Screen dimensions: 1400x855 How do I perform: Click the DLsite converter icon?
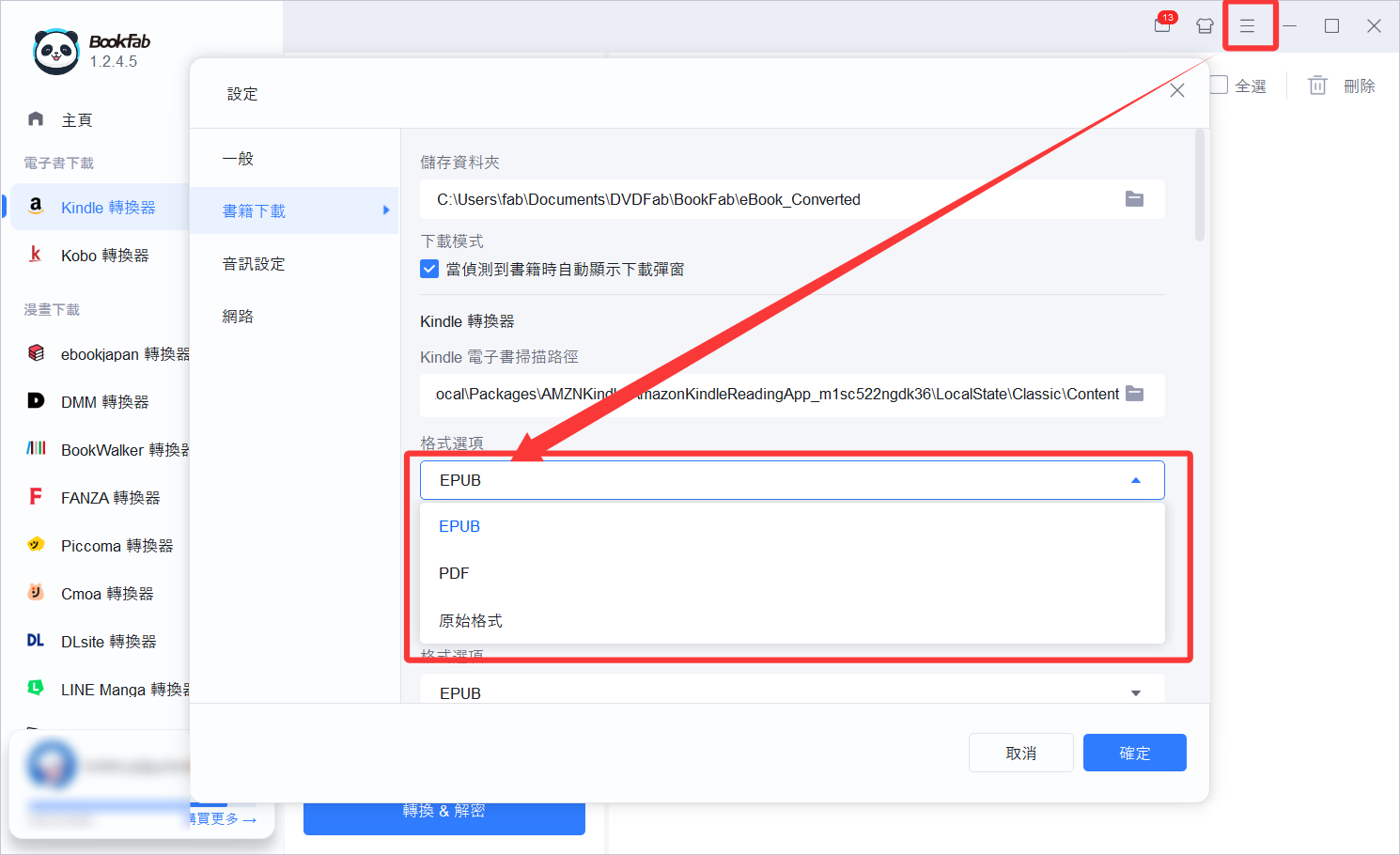coord(36,640)
